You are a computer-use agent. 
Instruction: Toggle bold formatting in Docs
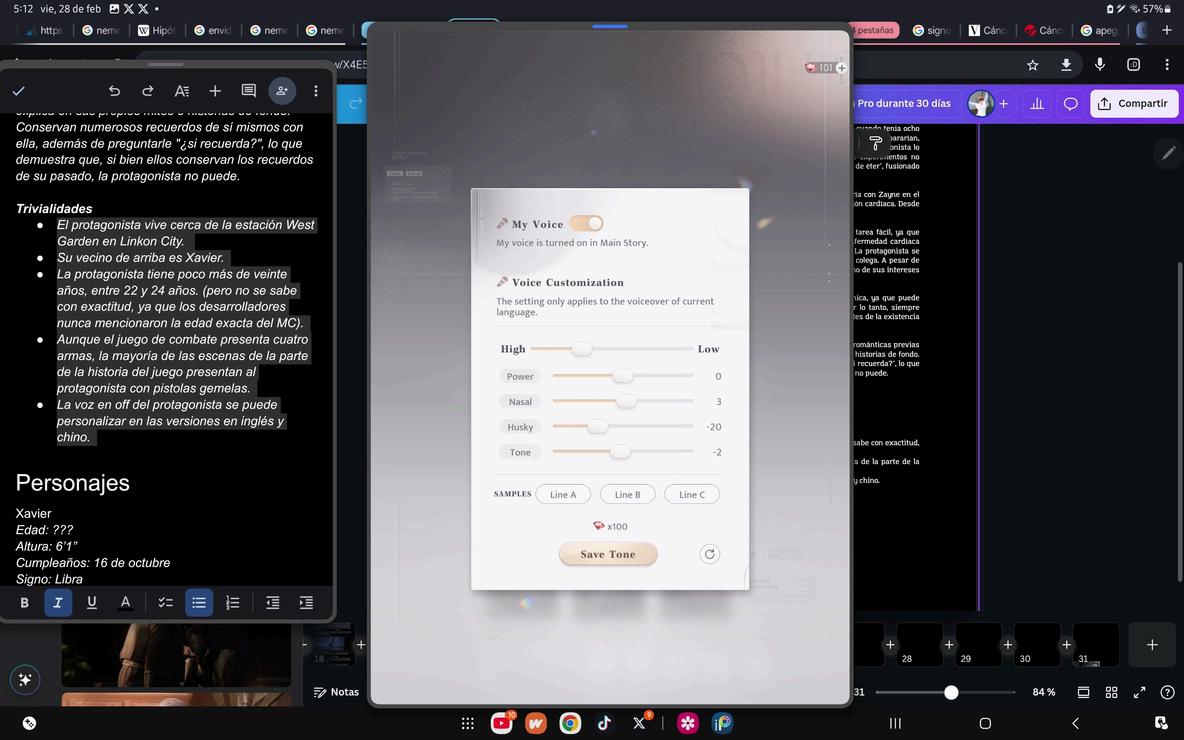pos(24,603)
